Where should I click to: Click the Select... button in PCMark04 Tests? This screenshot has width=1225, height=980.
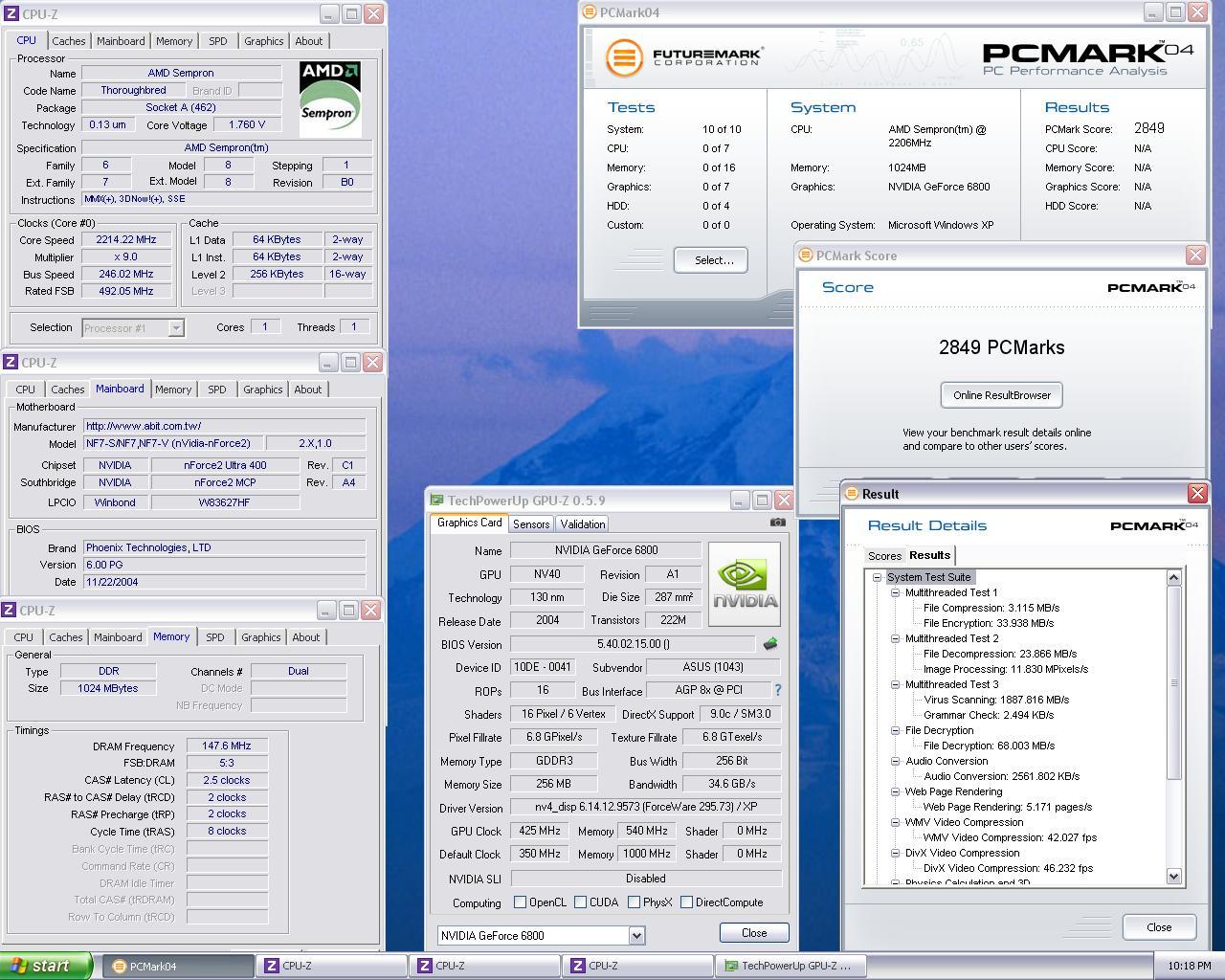[710, 260]
